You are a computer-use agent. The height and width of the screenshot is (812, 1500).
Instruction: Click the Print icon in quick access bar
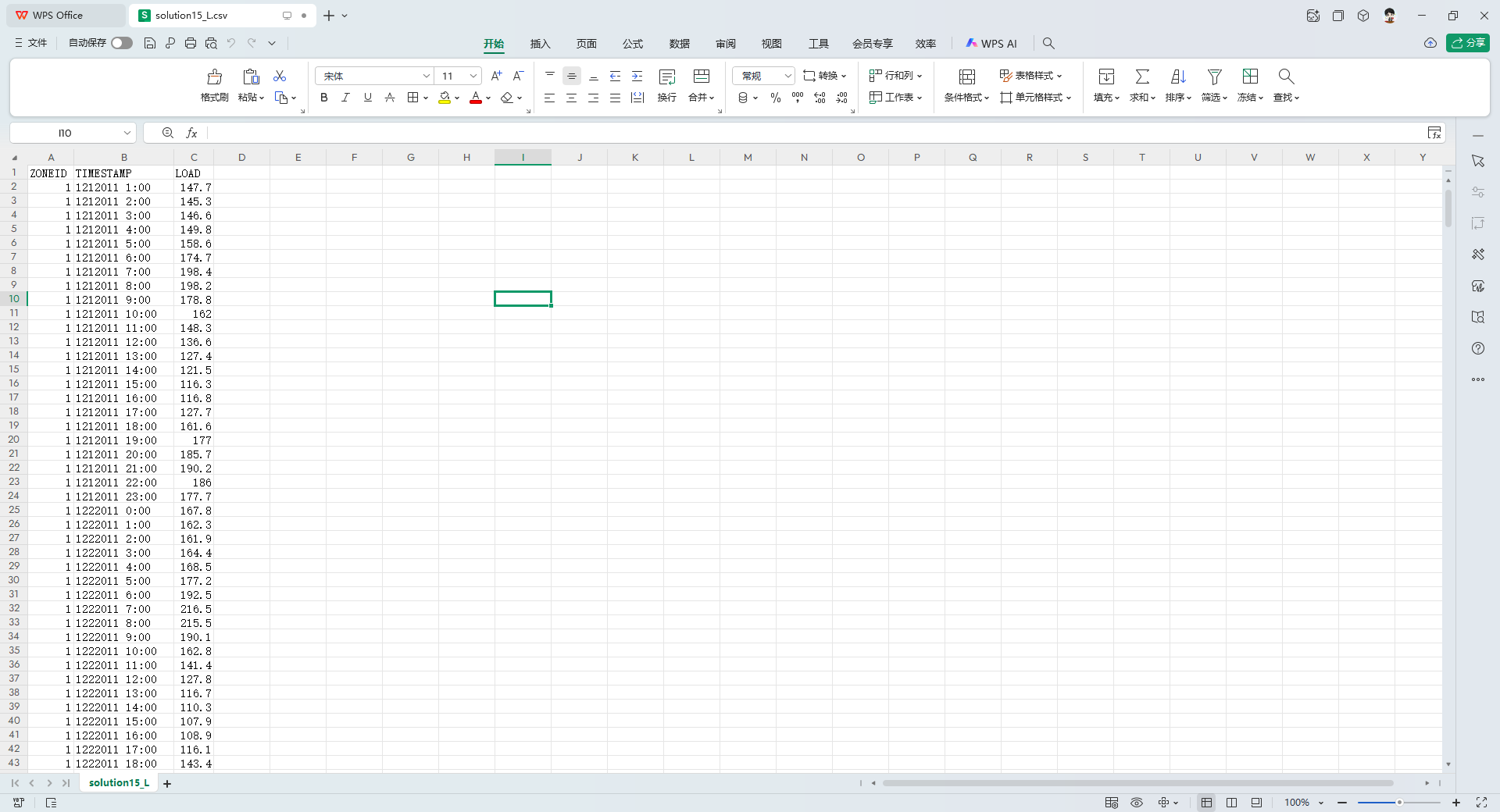pyautogui.click(x=191, y=43)
